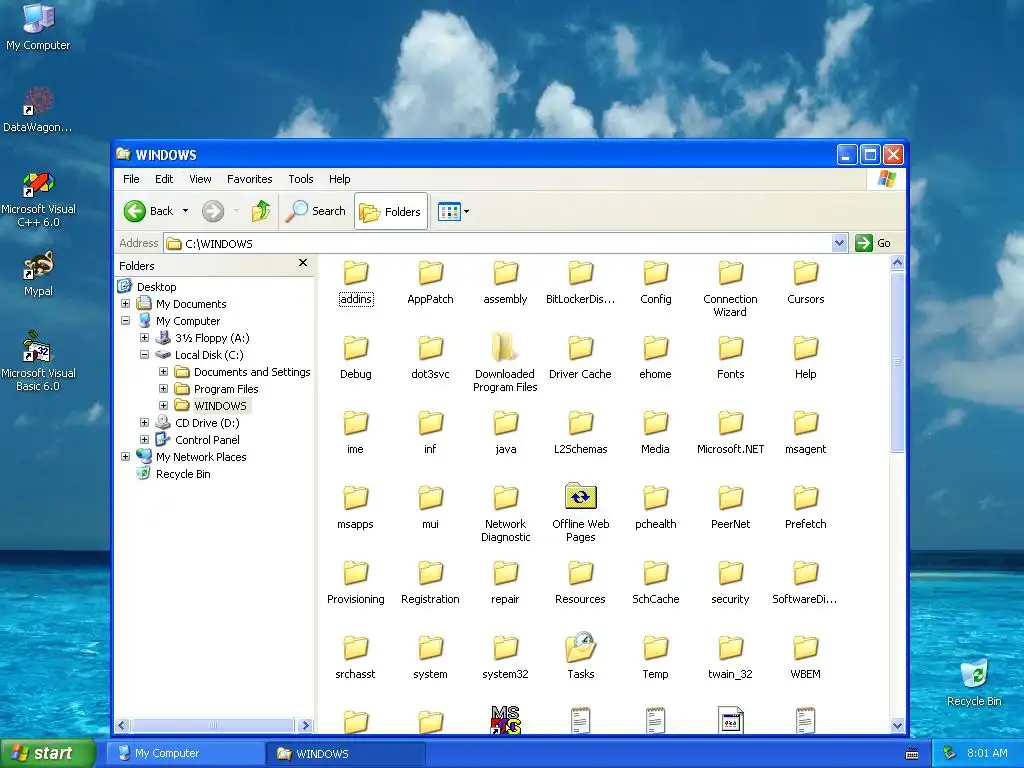The image size is (1024, 768).
Task: Open the Start menu
Action: (x=47, y=753)
